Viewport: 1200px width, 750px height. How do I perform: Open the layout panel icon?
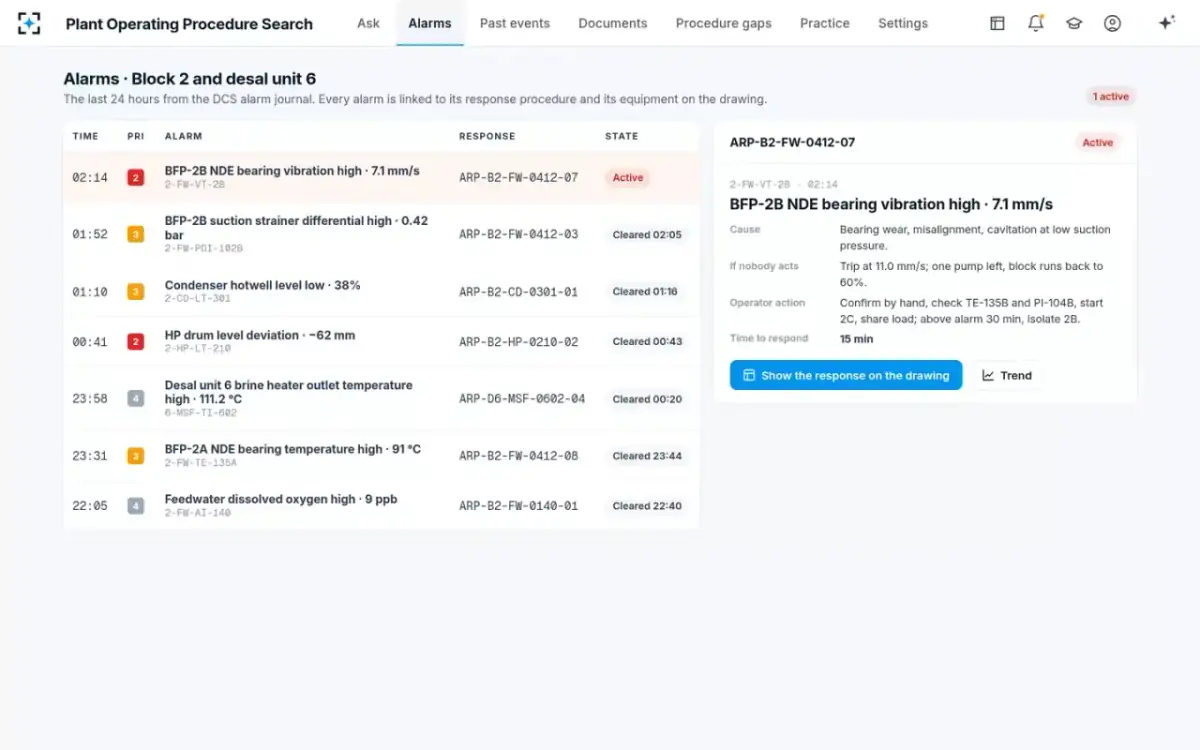(x=997, y=23)
